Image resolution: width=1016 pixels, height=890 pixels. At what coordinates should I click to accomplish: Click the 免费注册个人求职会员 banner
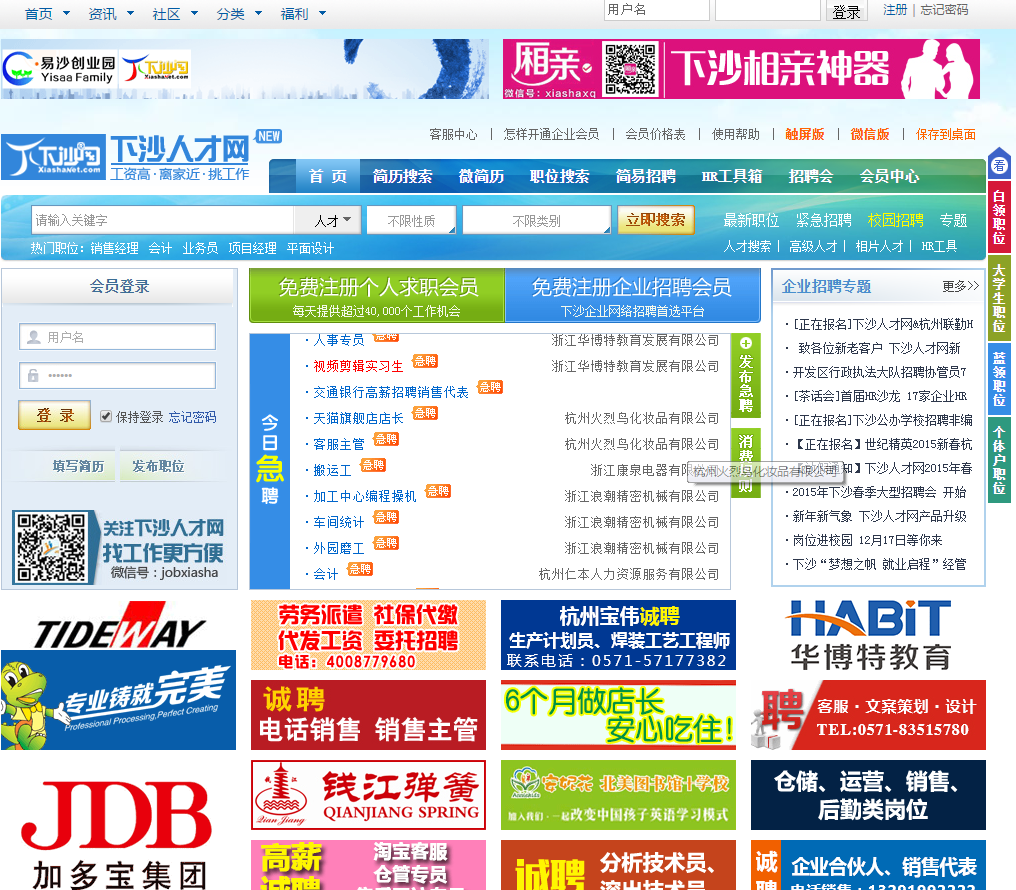(x=377, y=295)
